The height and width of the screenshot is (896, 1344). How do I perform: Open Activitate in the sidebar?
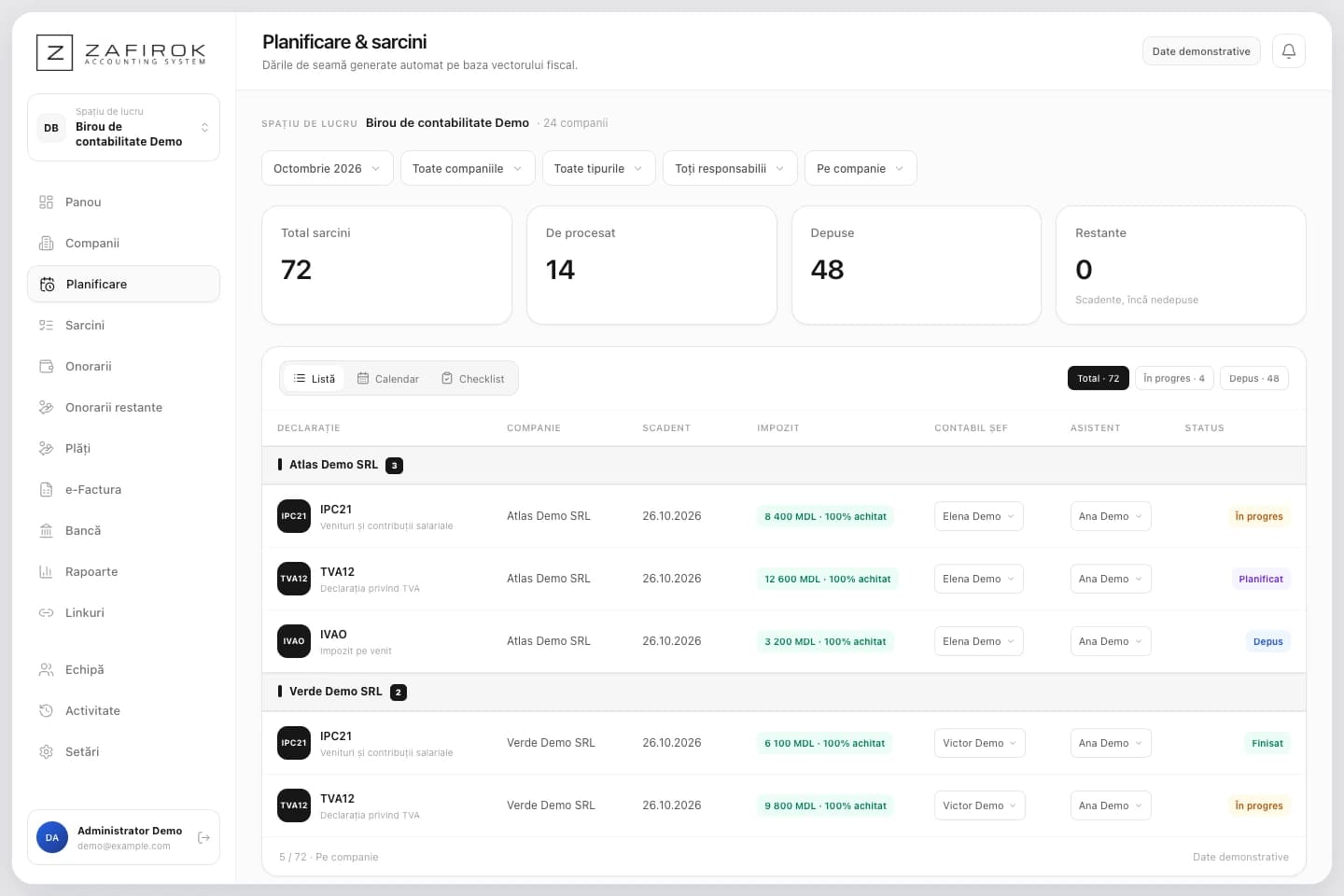coord(123,710)
